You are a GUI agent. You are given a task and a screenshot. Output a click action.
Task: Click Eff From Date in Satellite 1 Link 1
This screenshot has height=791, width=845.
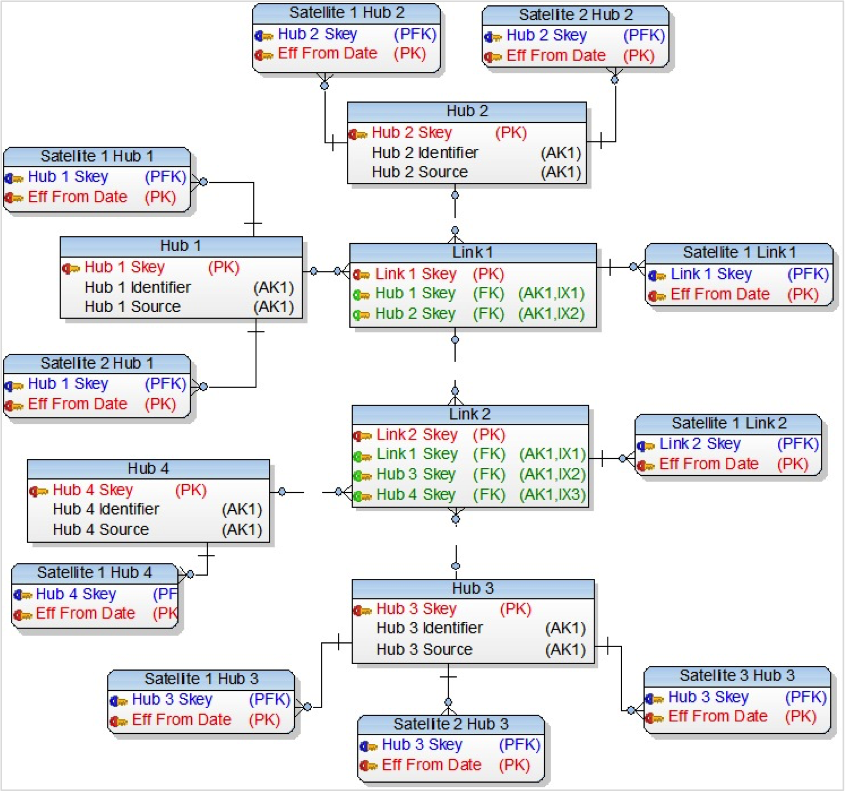point(720,295)
